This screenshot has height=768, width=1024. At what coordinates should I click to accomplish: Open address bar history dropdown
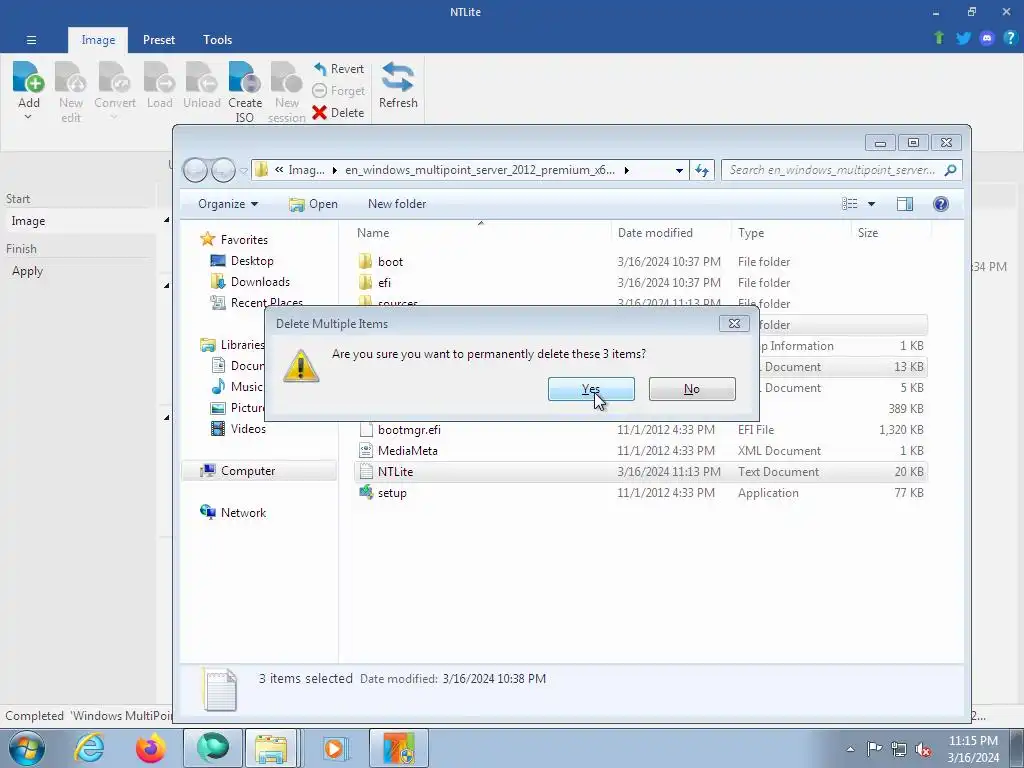click(679, 170)
